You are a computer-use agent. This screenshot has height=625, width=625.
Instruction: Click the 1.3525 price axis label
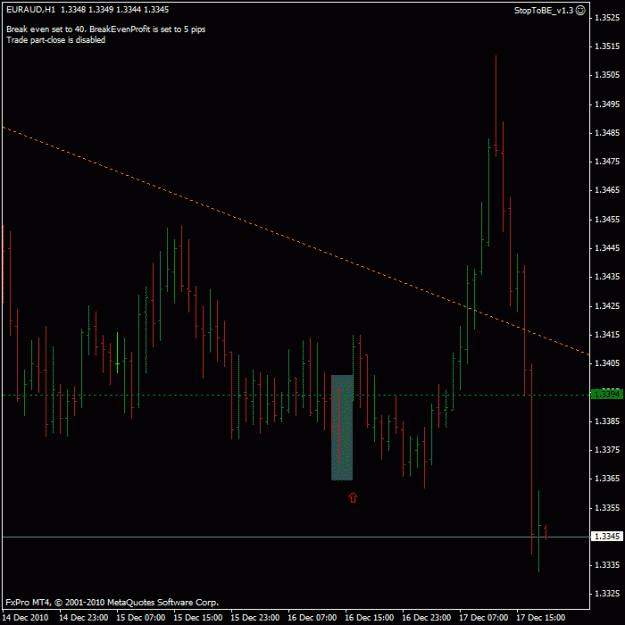(607, 18)
